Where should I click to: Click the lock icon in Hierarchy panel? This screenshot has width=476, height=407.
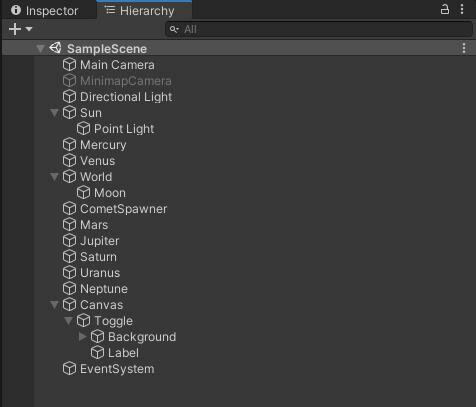(x=445, y=9)
